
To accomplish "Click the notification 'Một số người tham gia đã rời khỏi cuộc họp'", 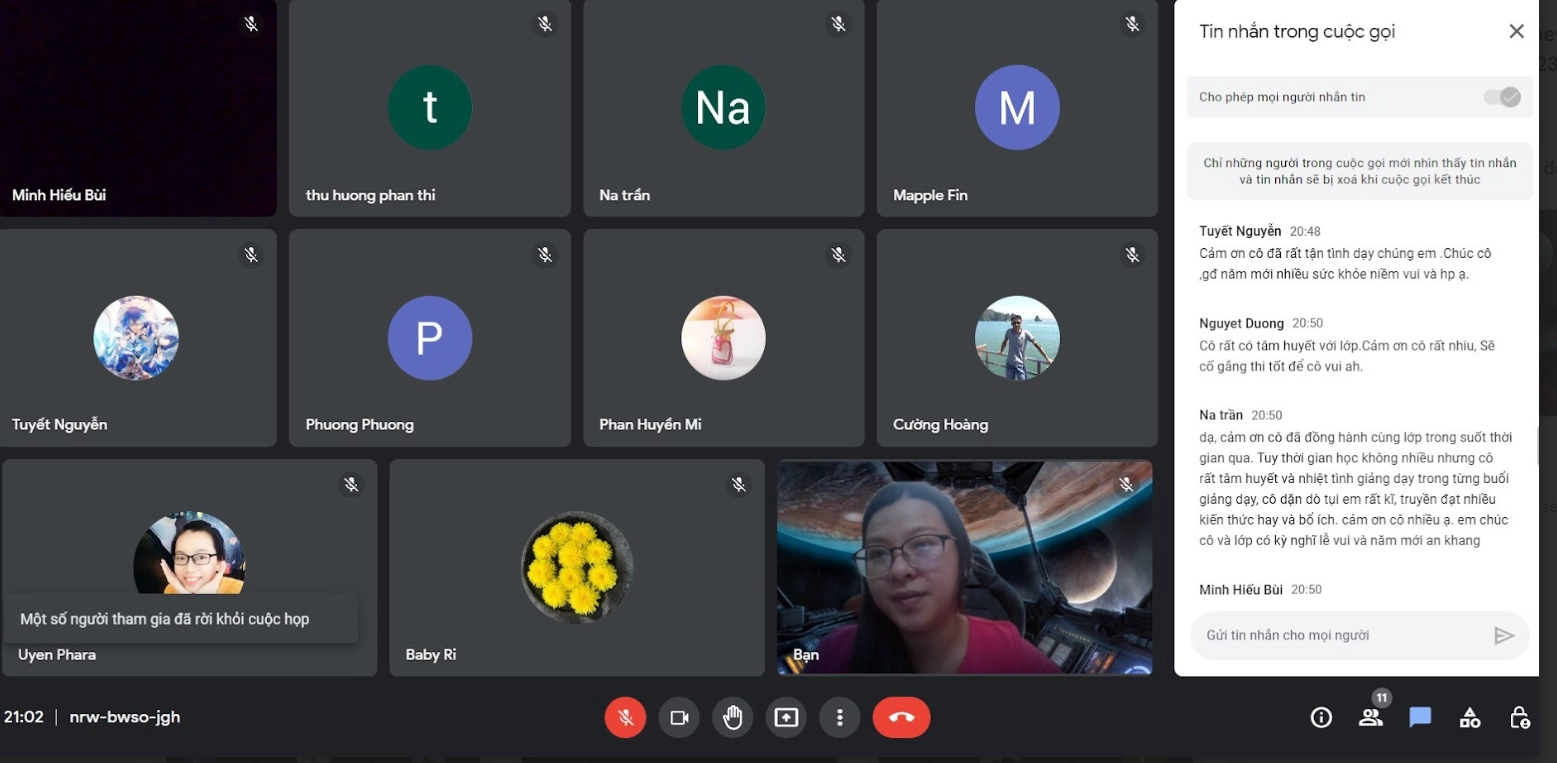I will [x=180, y=619].
